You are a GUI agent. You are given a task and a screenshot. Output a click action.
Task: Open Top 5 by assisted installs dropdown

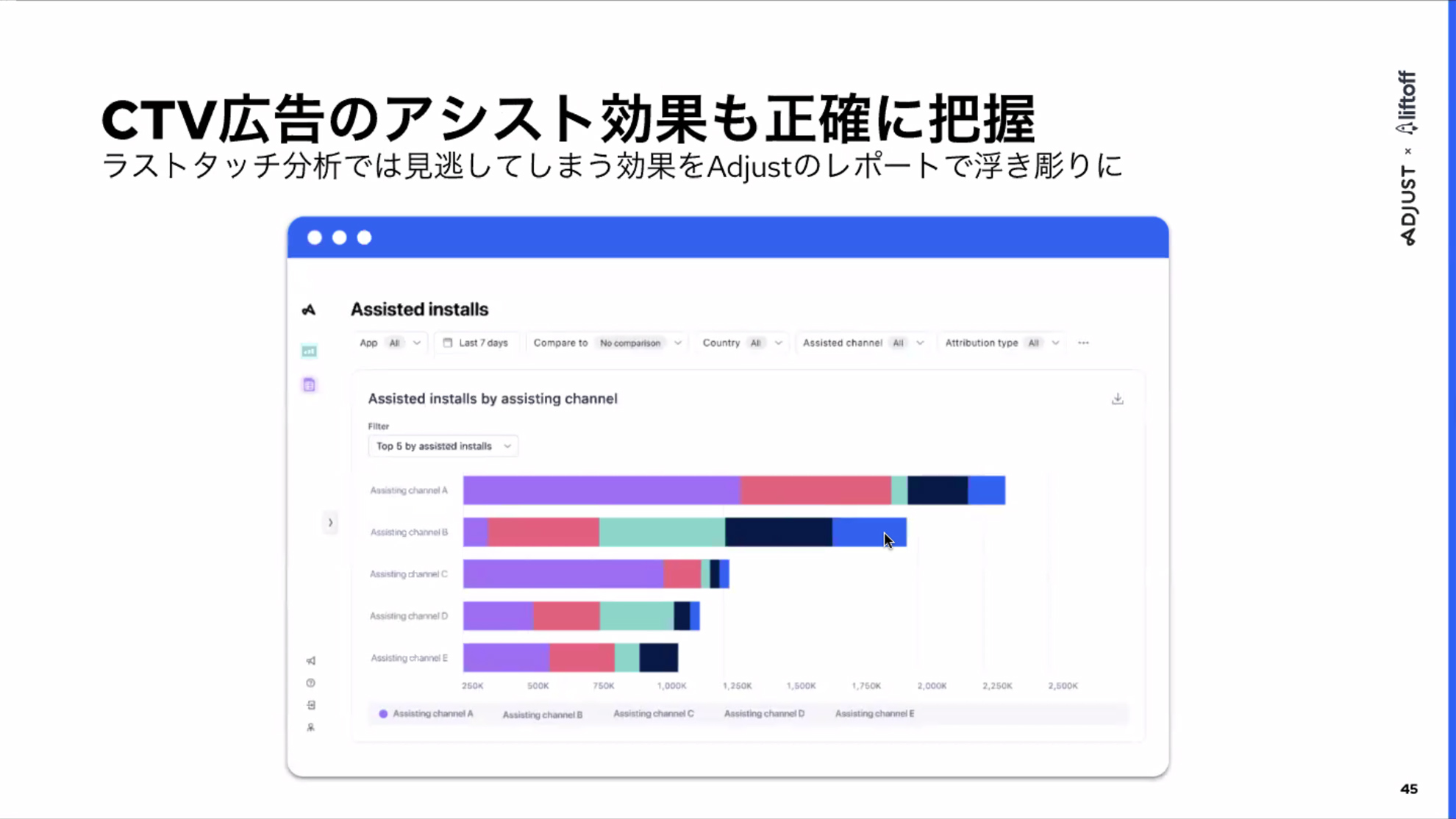(443, 446)
